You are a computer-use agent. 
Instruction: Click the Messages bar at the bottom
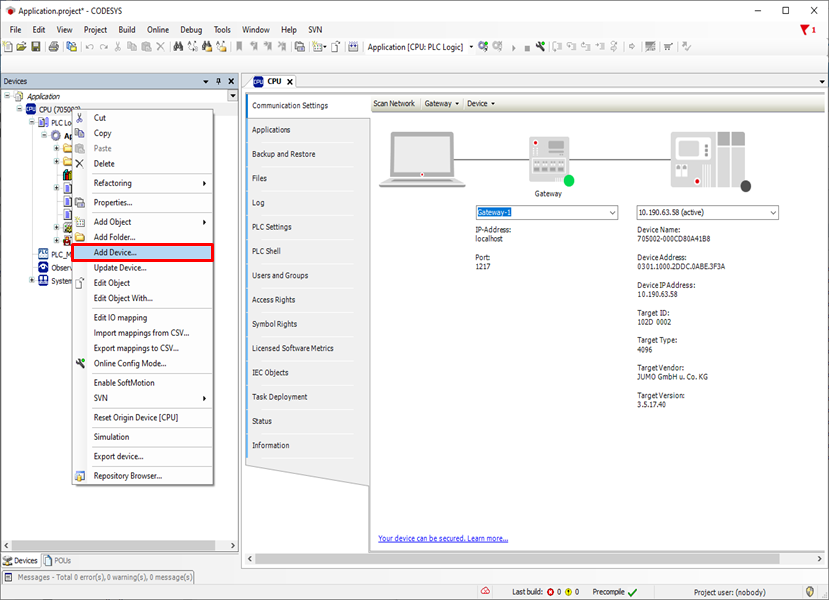click(x=99, y=577)
